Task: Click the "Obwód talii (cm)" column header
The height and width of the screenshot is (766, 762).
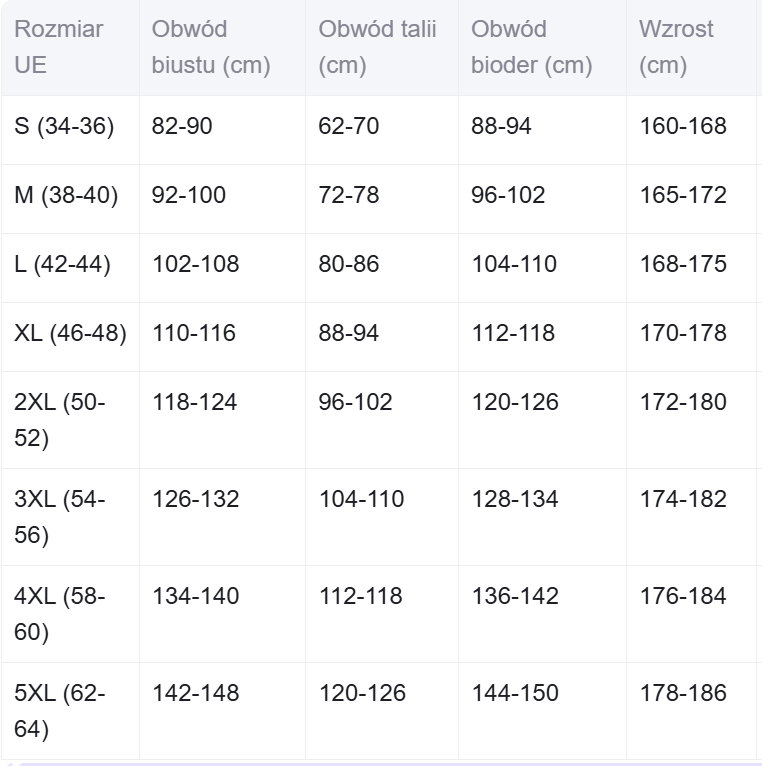Action: coord(377,48)
